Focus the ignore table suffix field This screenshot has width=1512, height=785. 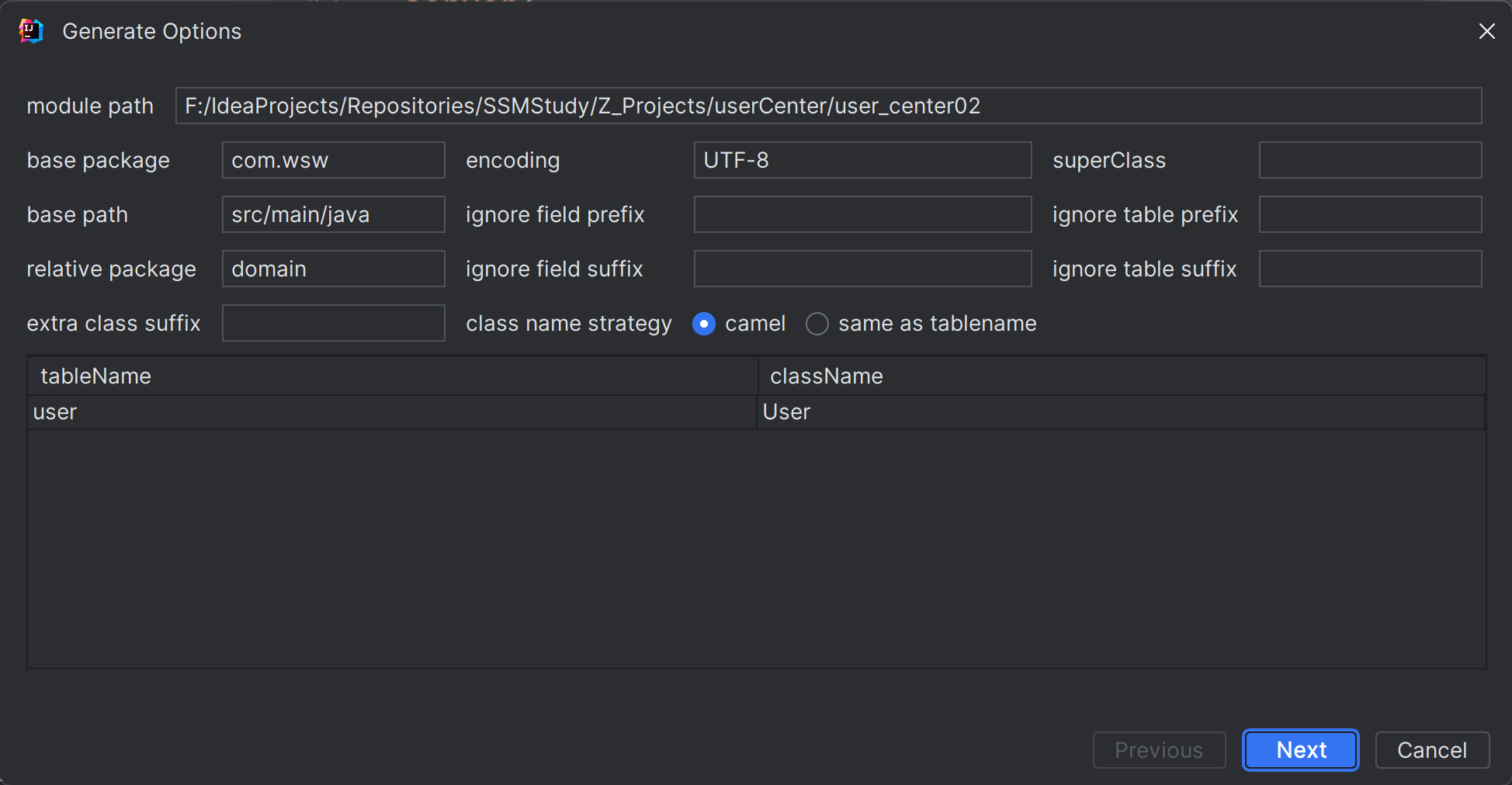pyautogui.click(x=1370, y=269)
